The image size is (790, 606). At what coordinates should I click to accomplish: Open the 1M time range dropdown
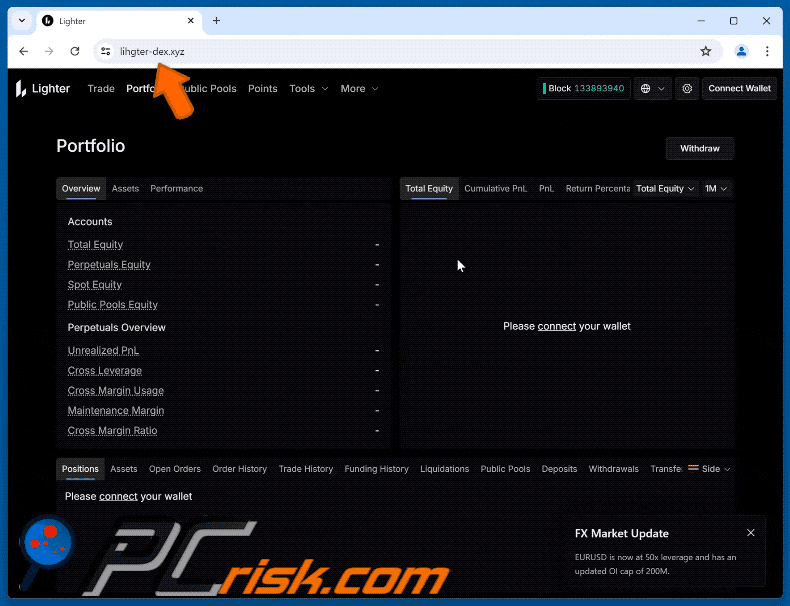pos(715,189)
